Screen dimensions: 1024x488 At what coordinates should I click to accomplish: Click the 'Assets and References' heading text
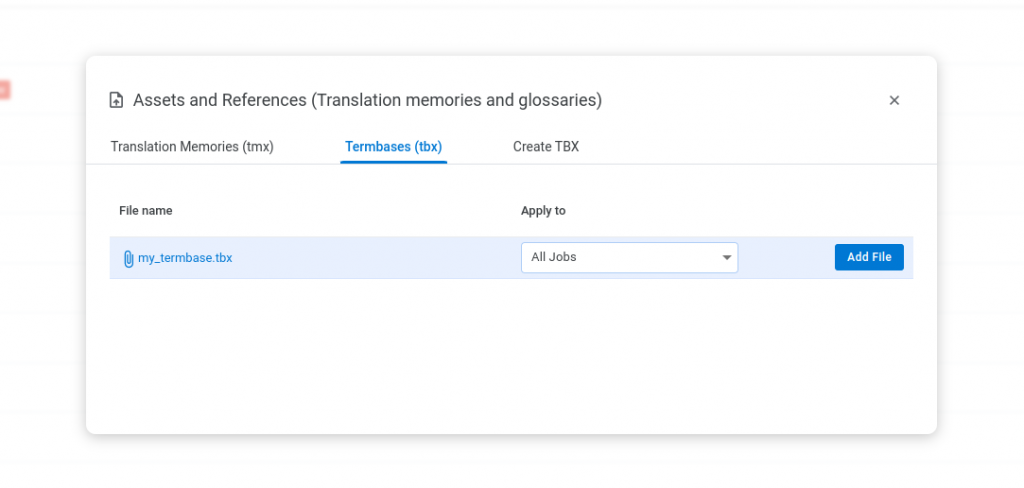(x=220, y=100)
